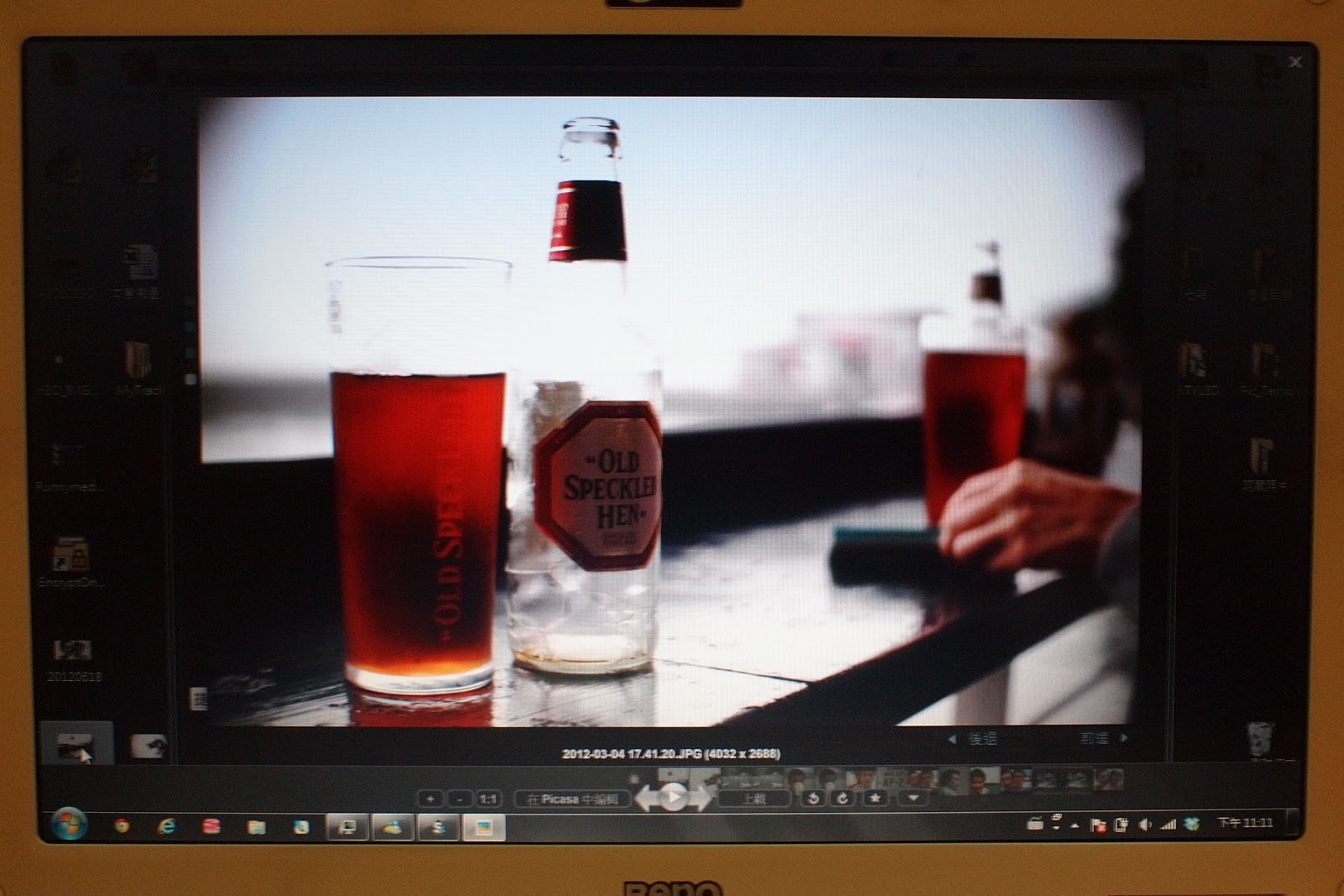Show hidden tray icons arrow
Image resolution: width=1344 pixels, height=896 pixels.
(x=1076, y=825)
